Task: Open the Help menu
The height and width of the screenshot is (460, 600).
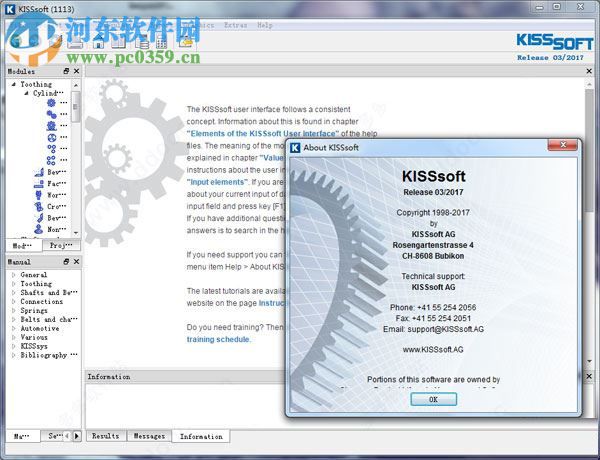Action: point(265,25)
